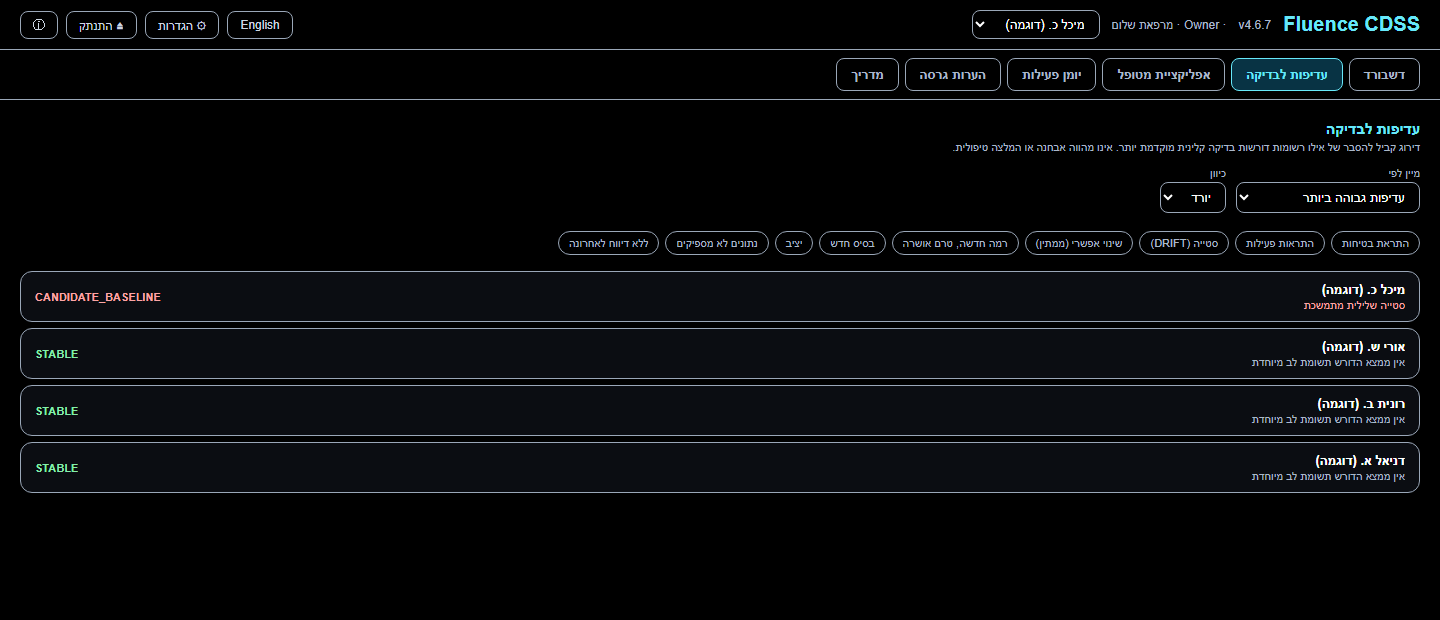
Task: Enable the ללא דיווח לאחרונה filter chip
Action: click(609, 243)
